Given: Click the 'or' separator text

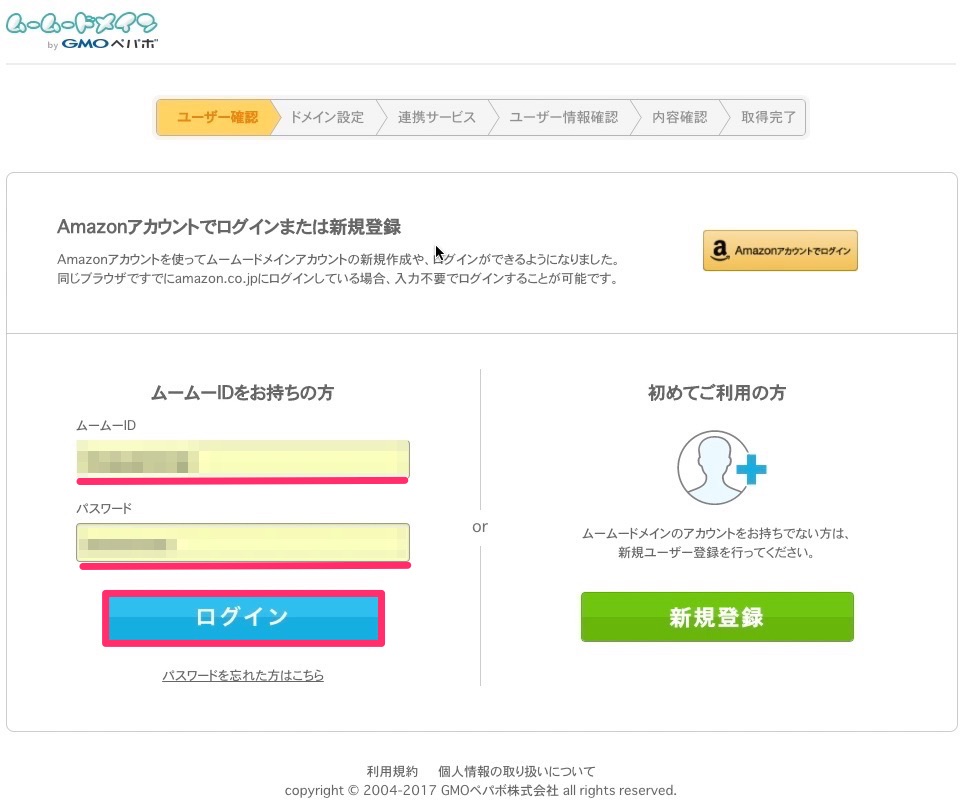Looking at the screenshot, I should coord(480,527).
